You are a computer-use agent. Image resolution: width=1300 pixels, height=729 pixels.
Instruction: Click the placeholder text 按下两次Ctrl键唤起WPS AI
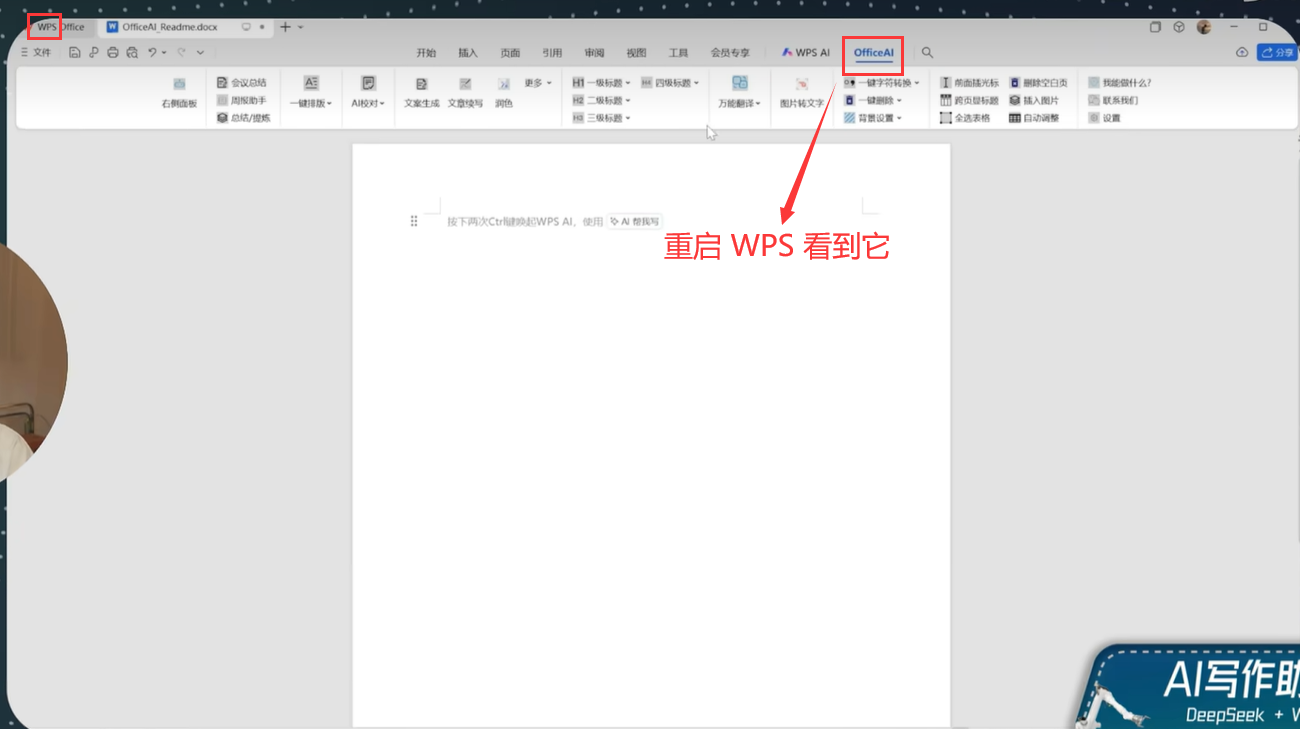tap(510, 221)
